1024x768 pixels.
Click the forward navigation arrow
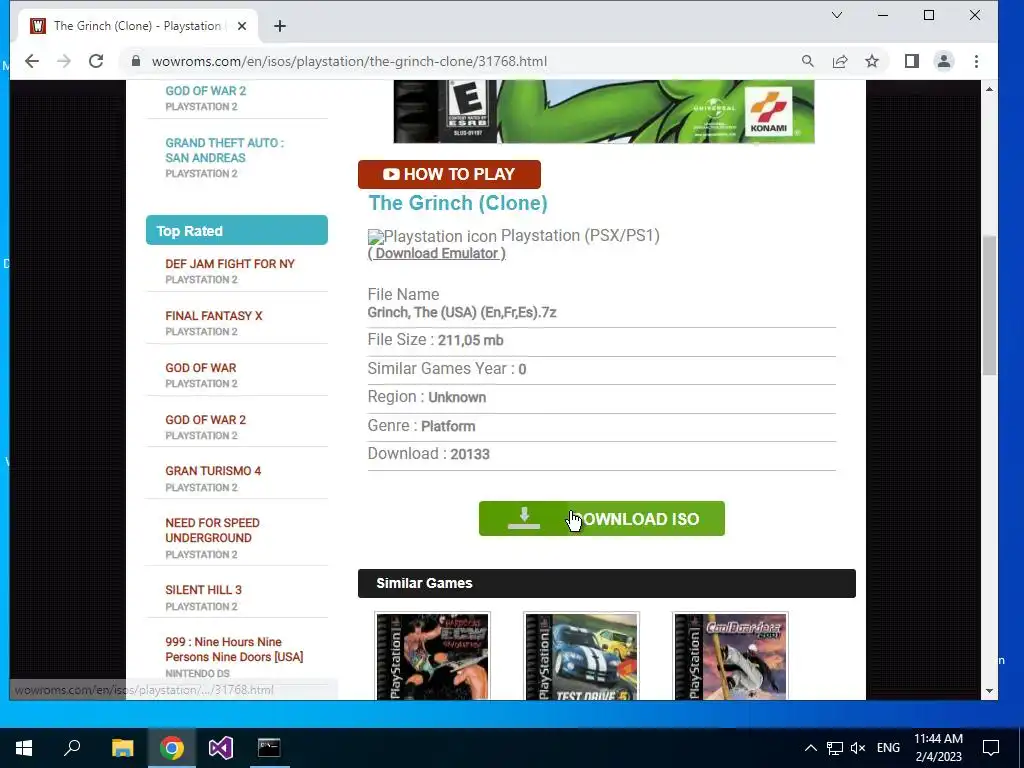(63, 61)
